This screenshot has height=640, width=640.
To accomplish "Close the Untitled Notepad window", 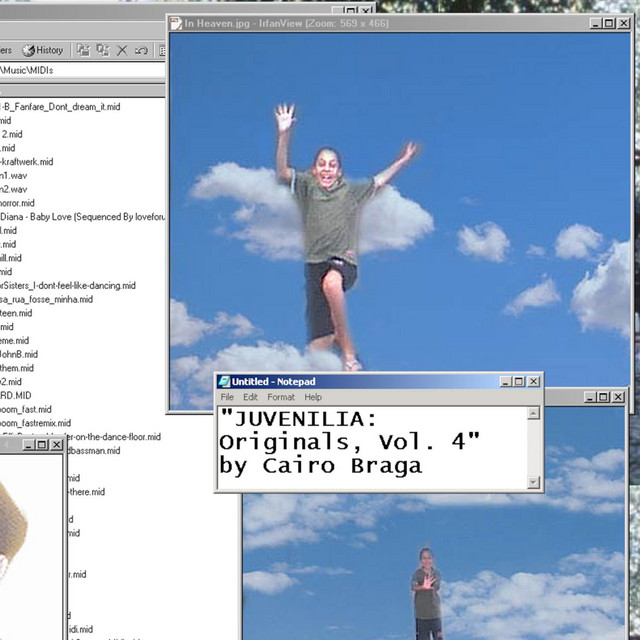I will 534,382.
